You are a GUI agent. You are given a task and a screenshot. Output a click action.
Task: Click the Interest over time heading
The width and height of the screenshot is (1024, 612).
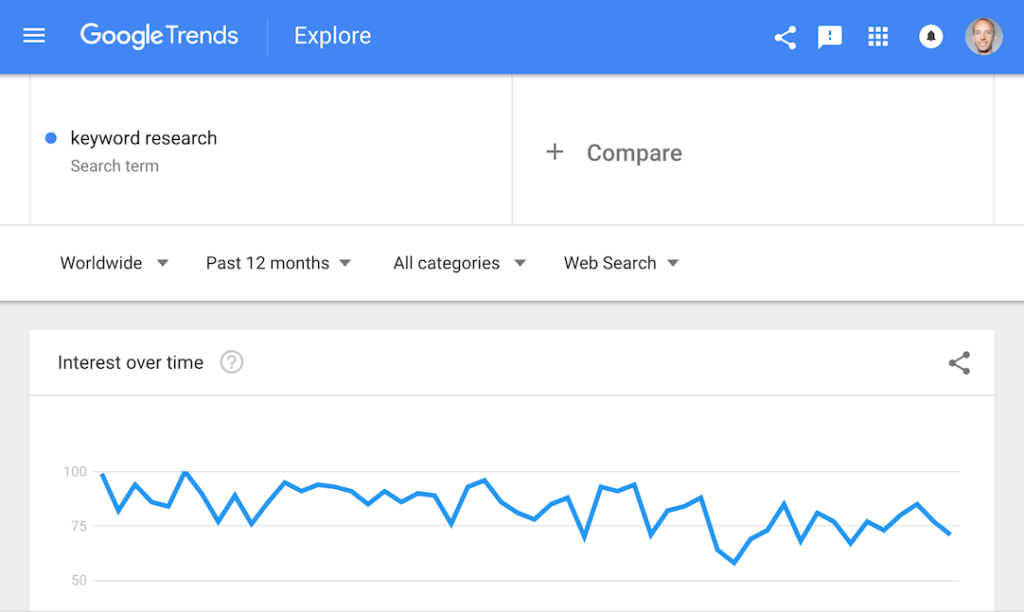pos(131,362)
